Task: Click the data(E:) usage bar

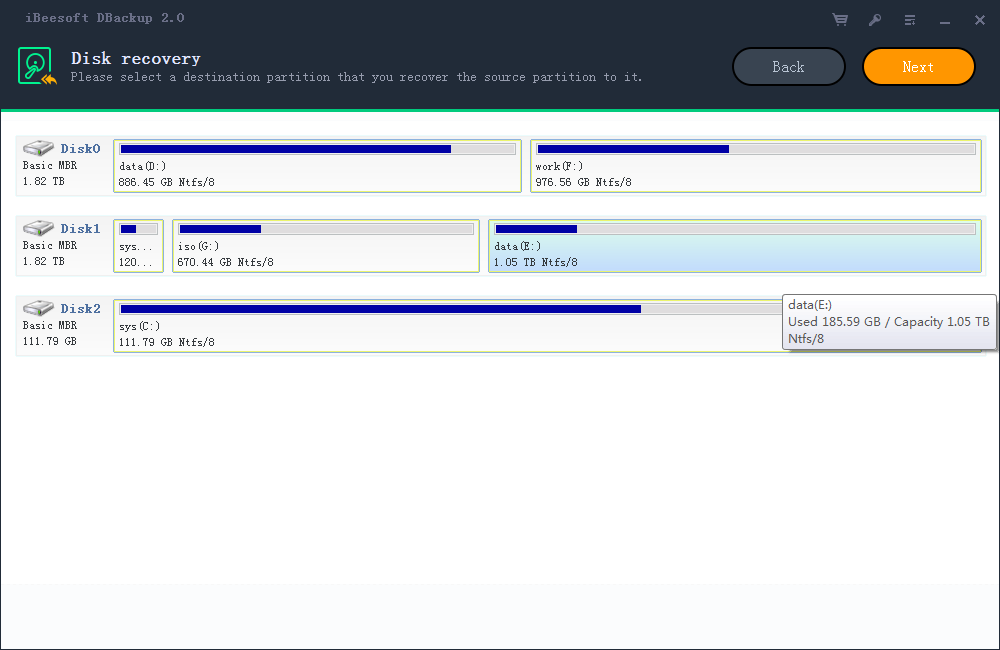Action: [735, 229]
